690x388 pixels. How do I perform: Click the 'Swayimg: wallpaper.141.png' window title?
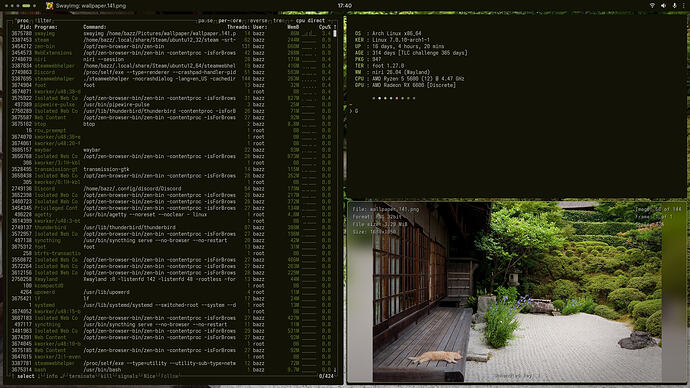click(91, 6)
